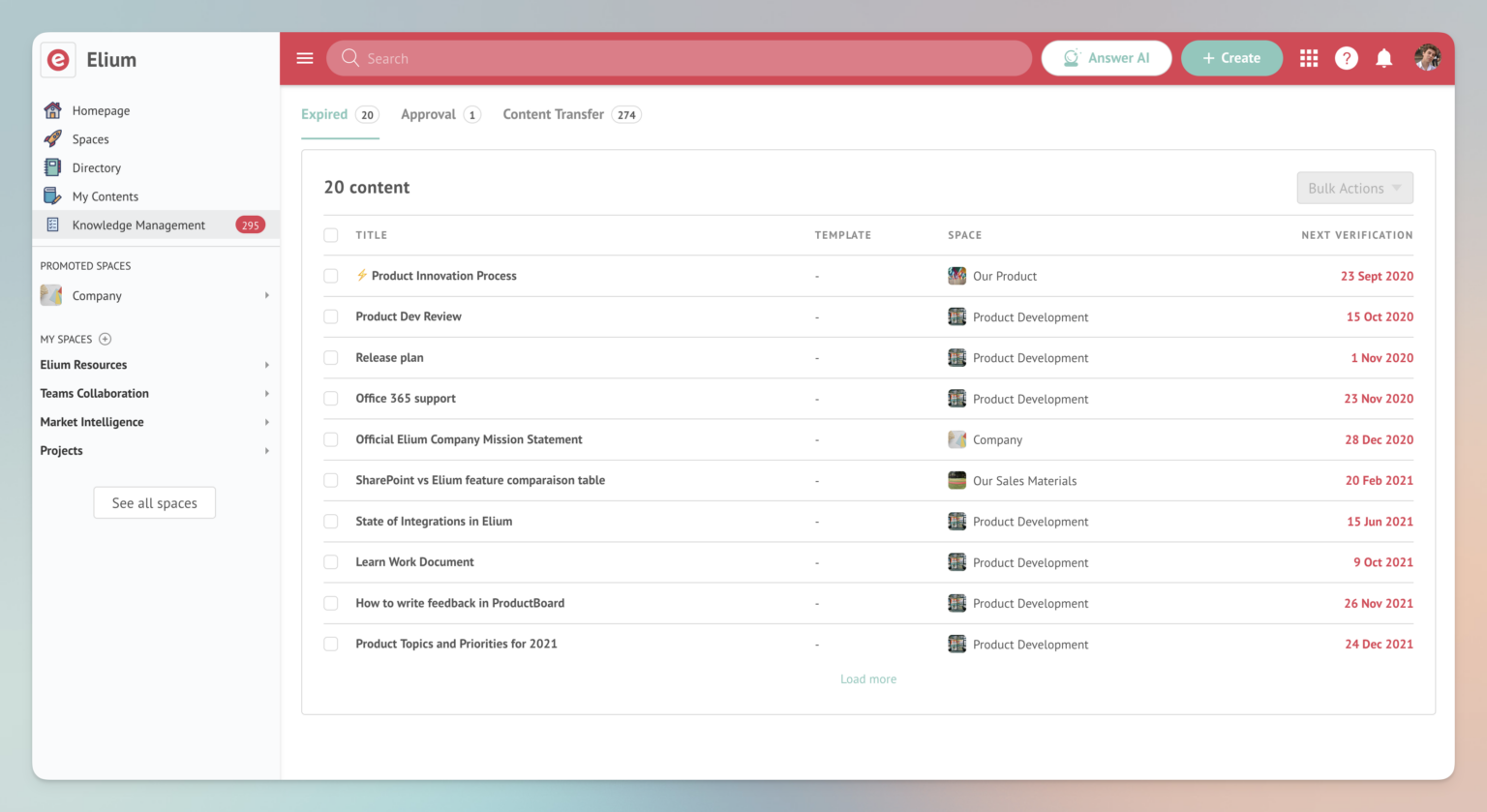Image resolution: width=1487 pixels, height=812 pixels.
Task: Open the apps grid icon
Action: point(1308,58)
